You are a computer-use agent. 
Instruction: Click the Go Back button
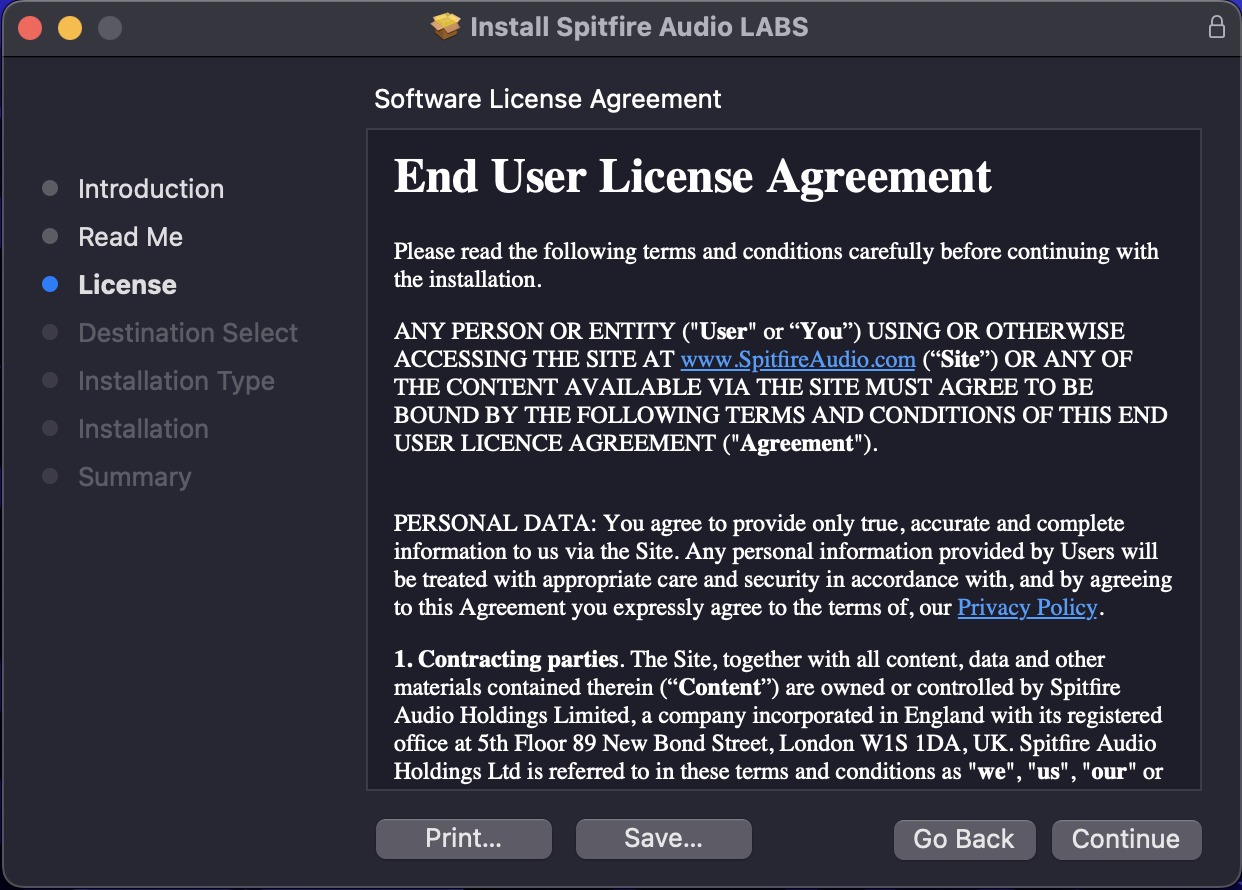click(x=964, y=839)
